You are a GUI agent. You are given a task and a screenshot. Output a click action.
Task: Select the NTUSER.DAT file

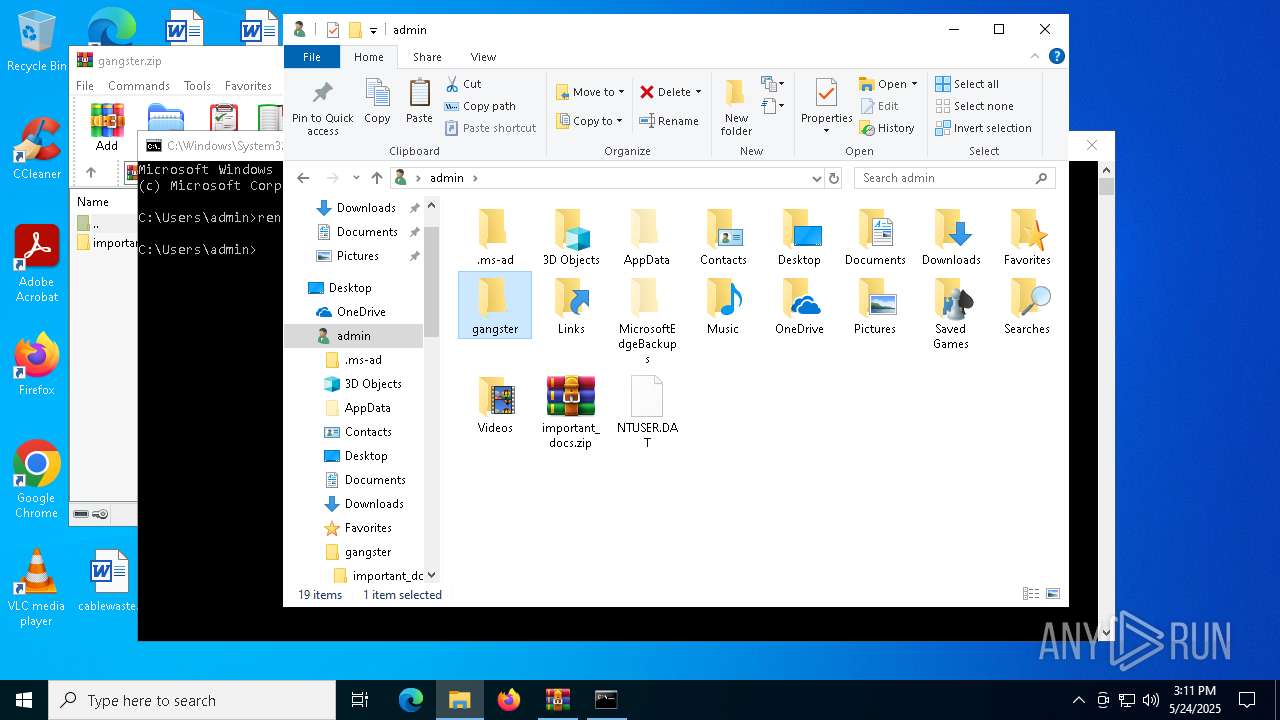tap(647, 411)
